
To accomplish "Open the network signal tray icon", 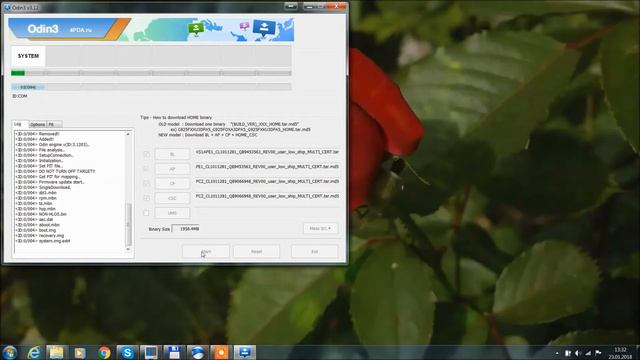I will click(588, 353).
